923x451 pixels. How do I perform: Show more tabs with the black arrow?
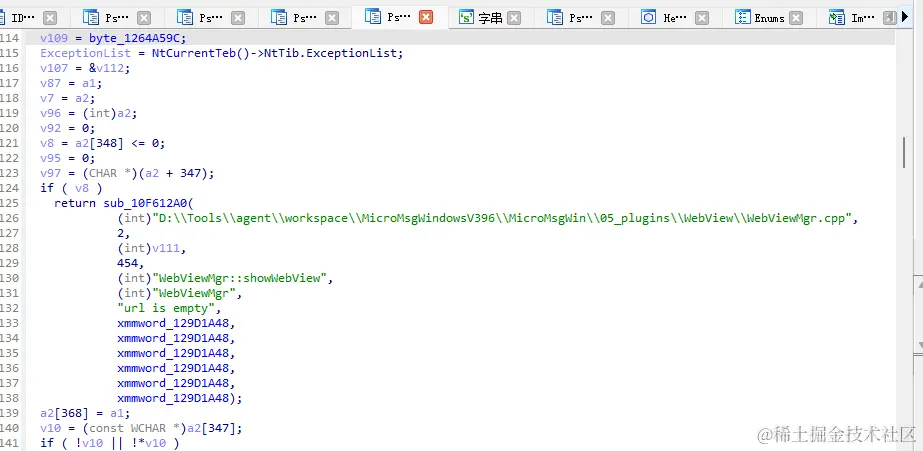pyautogui.click(x=905, y=17)
